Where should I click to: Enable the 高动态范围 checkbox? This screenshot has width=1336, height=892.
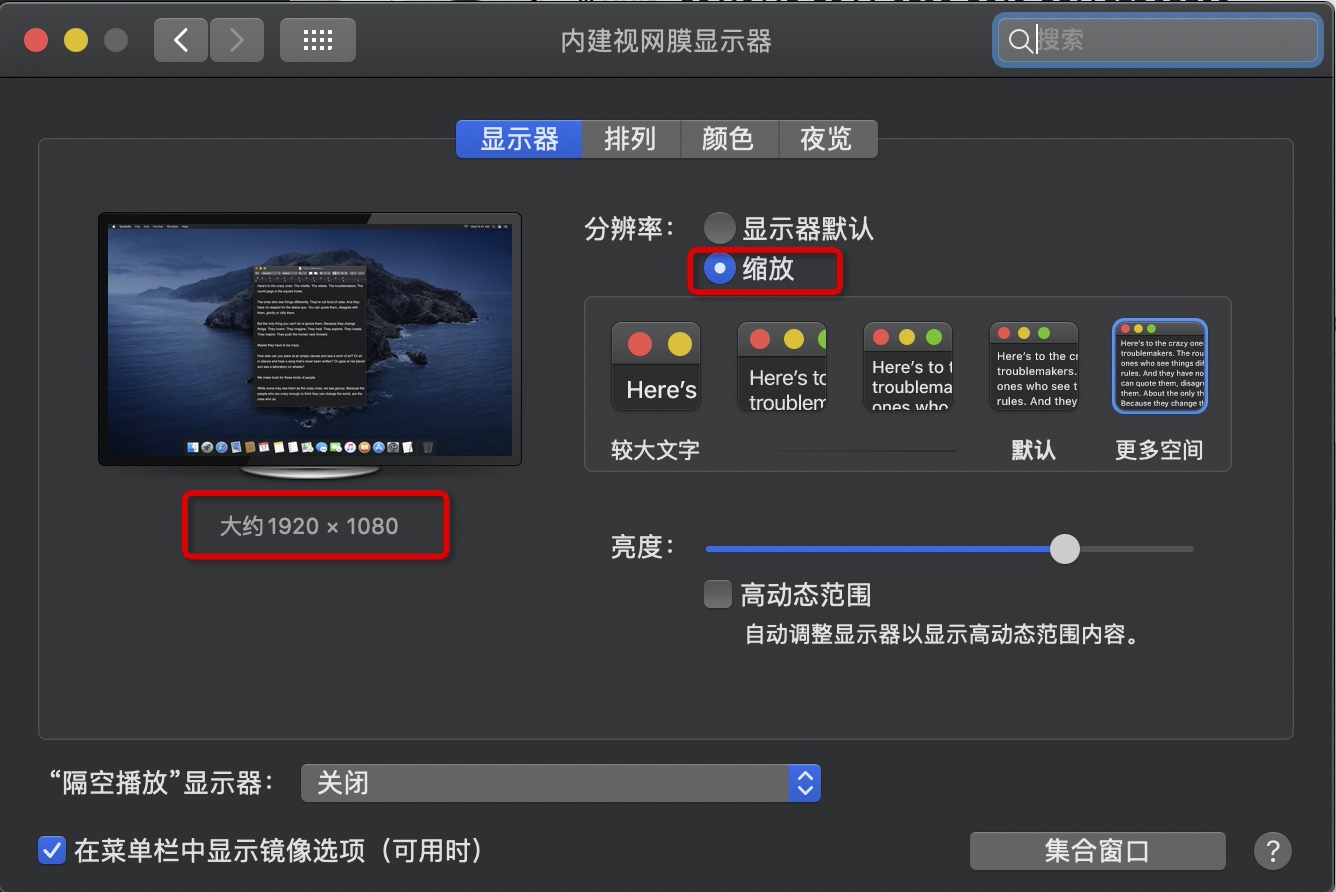(x=717, y=594)
